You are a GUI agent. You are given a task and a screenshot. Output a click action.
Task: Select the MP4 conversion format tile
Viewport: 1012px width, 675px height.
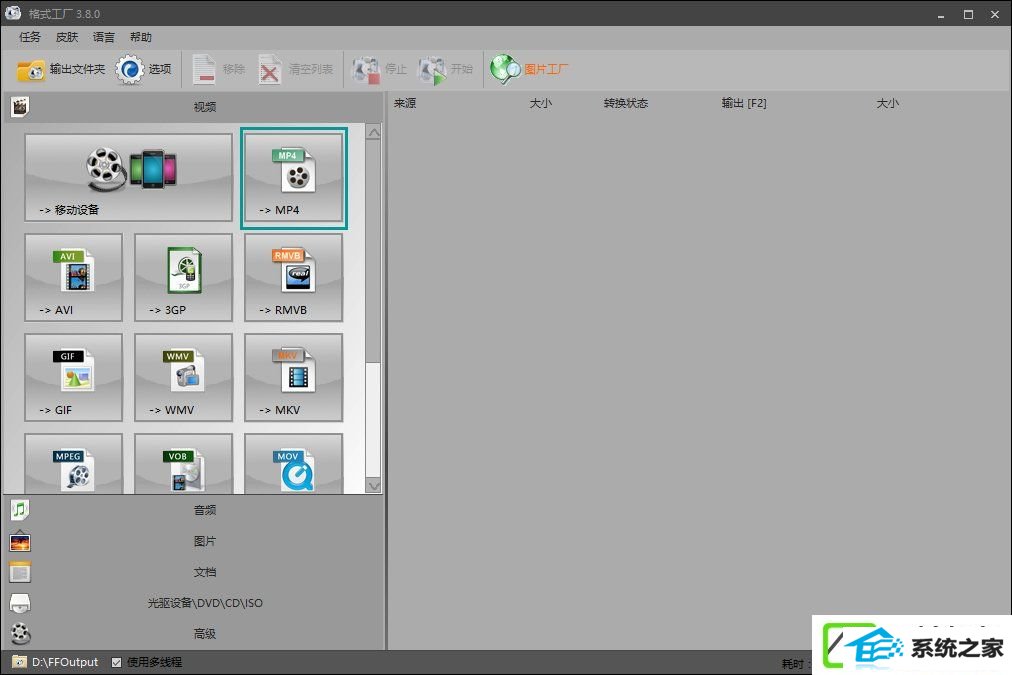pos(294,178)
